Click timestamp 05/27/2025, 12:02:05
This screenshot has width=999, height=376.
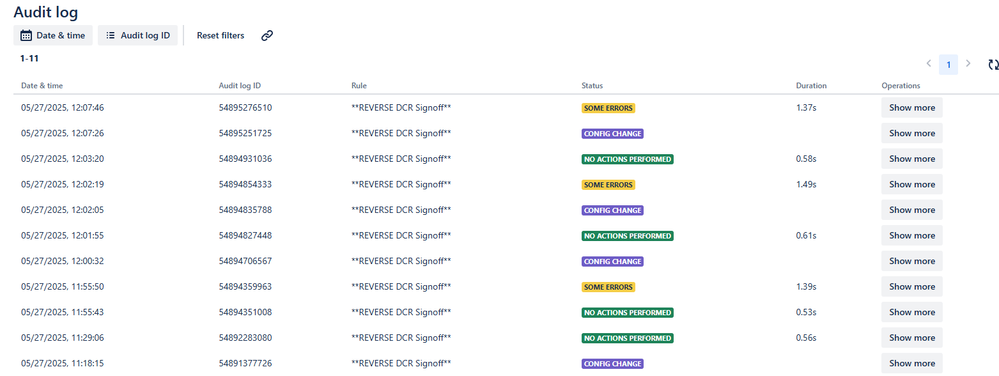[x=62, y=210]
